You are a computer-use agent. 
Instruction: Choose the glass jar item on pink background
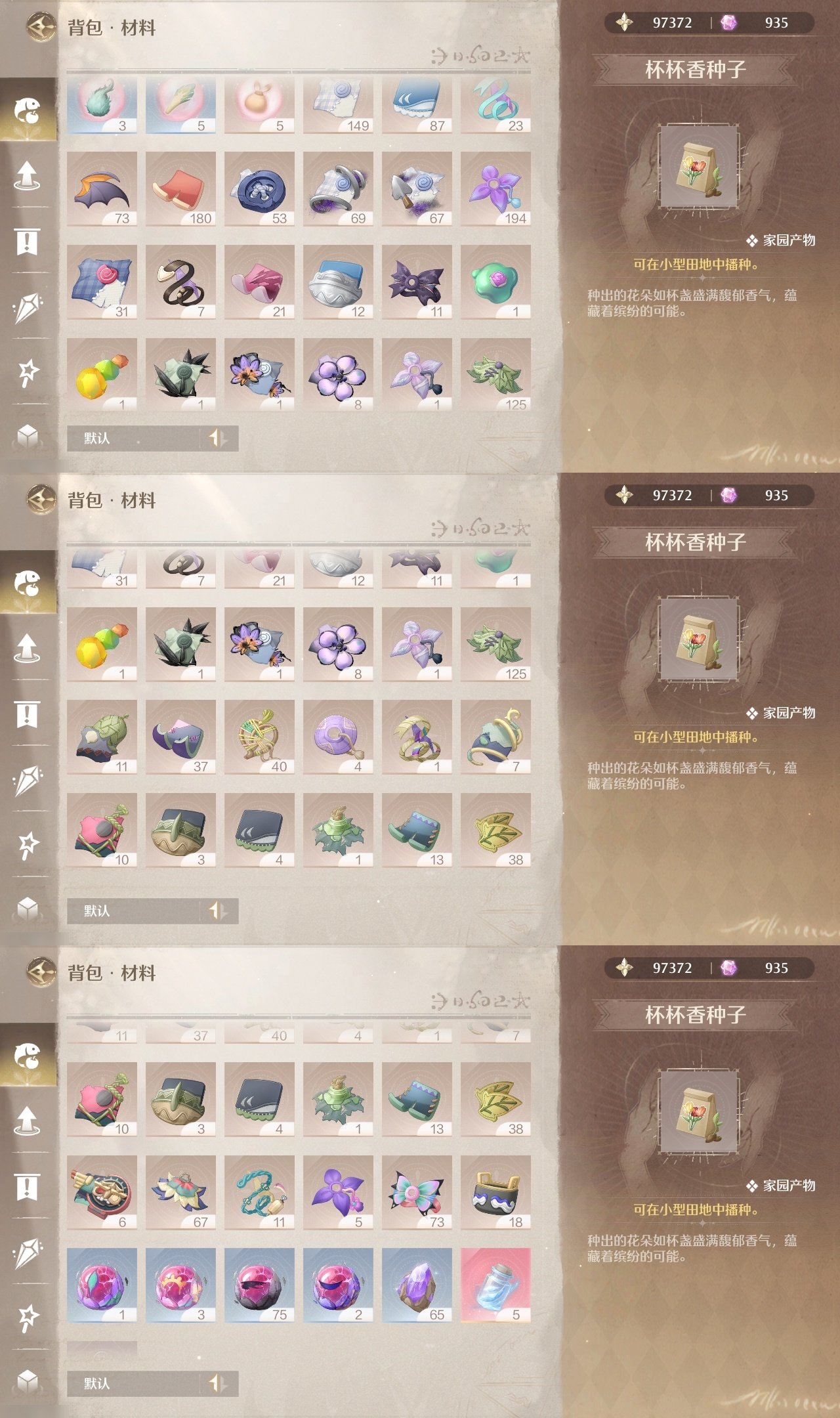[495, 1285]
